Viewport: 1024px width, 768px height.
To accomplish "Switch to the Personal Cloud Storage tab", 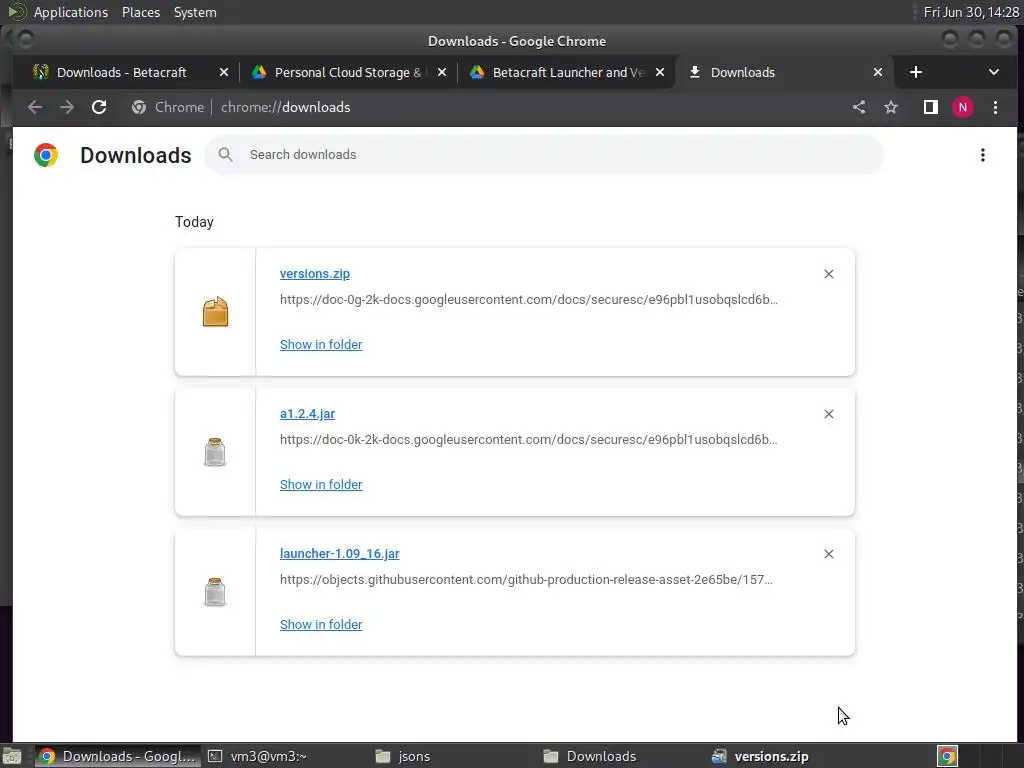I will (347, 72).
